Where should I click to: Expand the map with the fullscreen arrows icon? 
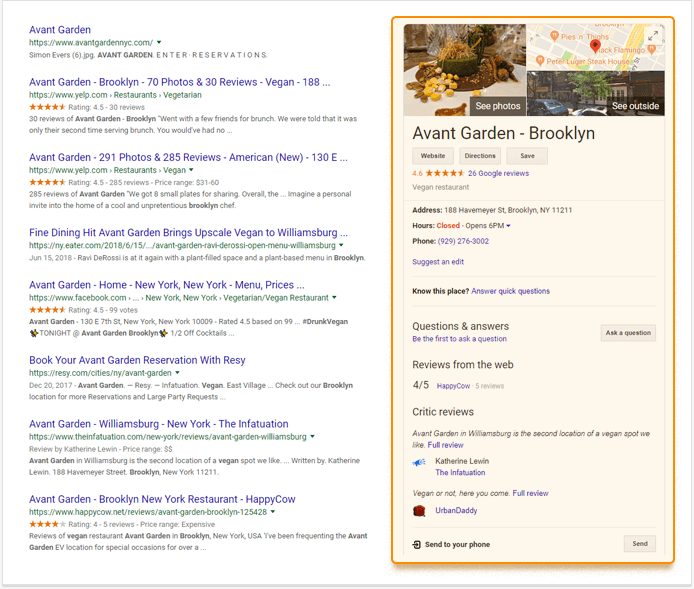pos(653,36)
